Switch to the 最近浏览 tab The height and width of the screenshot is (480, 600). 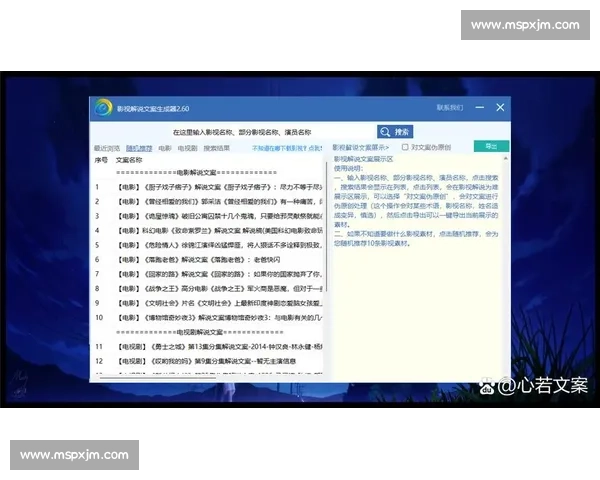click(x=107, y=148)
